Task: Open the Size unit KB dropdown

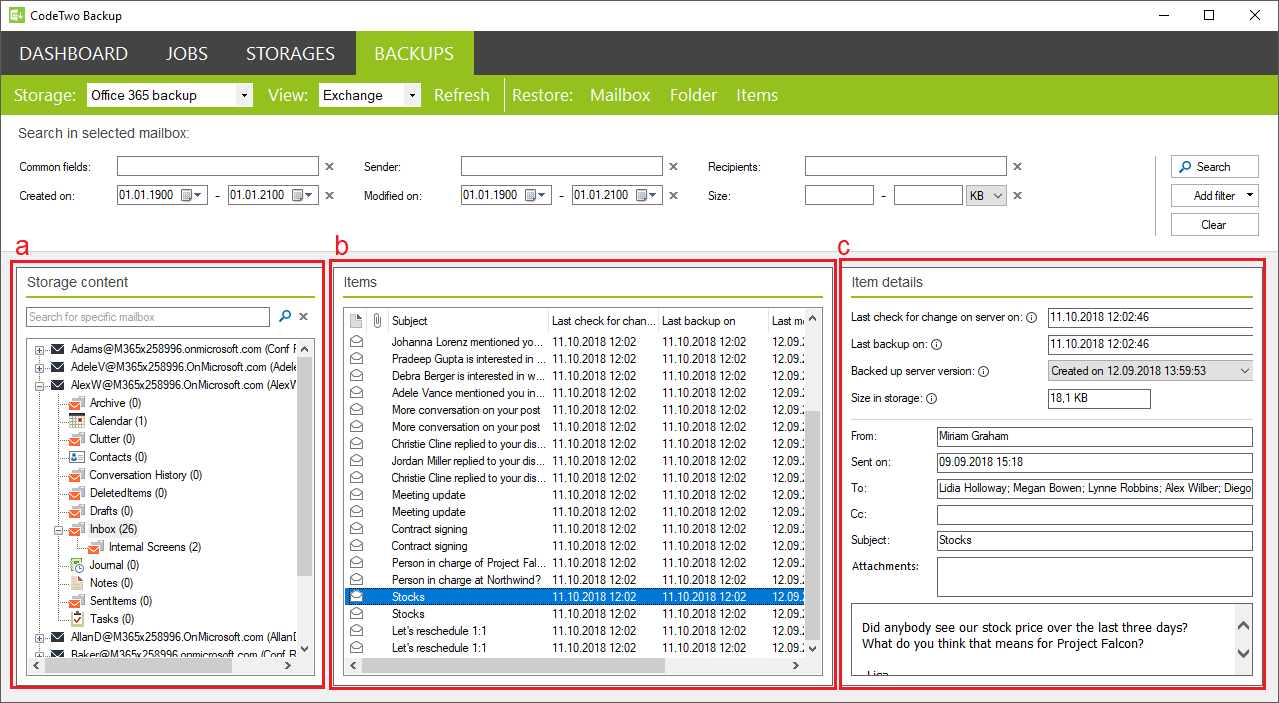Action: click(985, 196)
